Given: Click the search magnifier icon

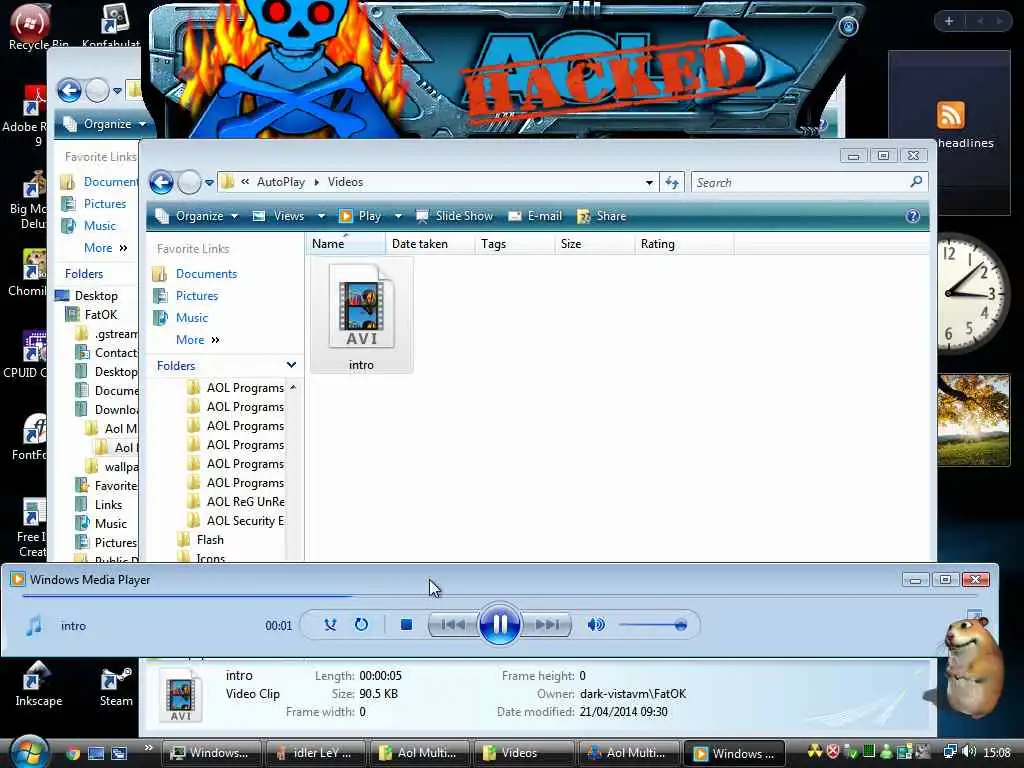Looking at the screenshot, I should 916,182.
